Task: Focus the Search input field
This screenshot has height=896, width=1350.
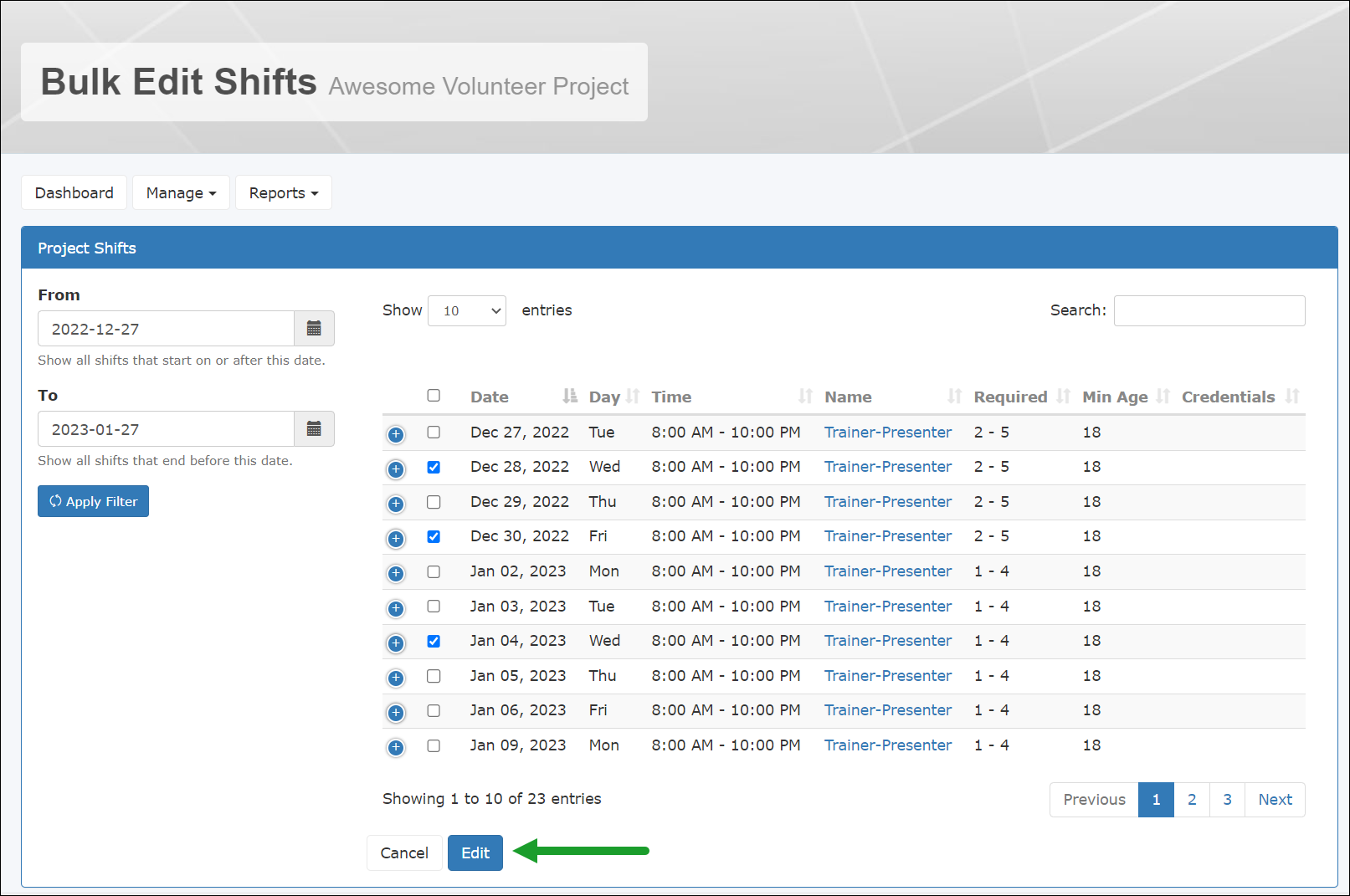Action: [1209, 310]
